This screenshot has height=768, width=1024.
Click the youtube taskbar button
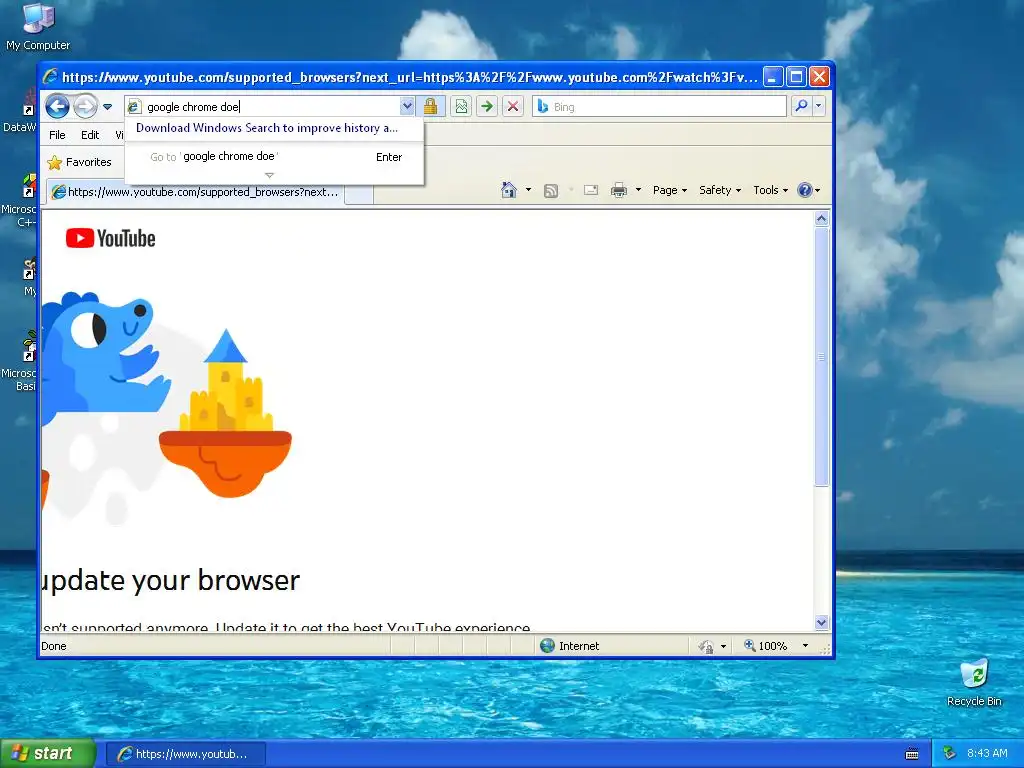click(x=185, y=754)
